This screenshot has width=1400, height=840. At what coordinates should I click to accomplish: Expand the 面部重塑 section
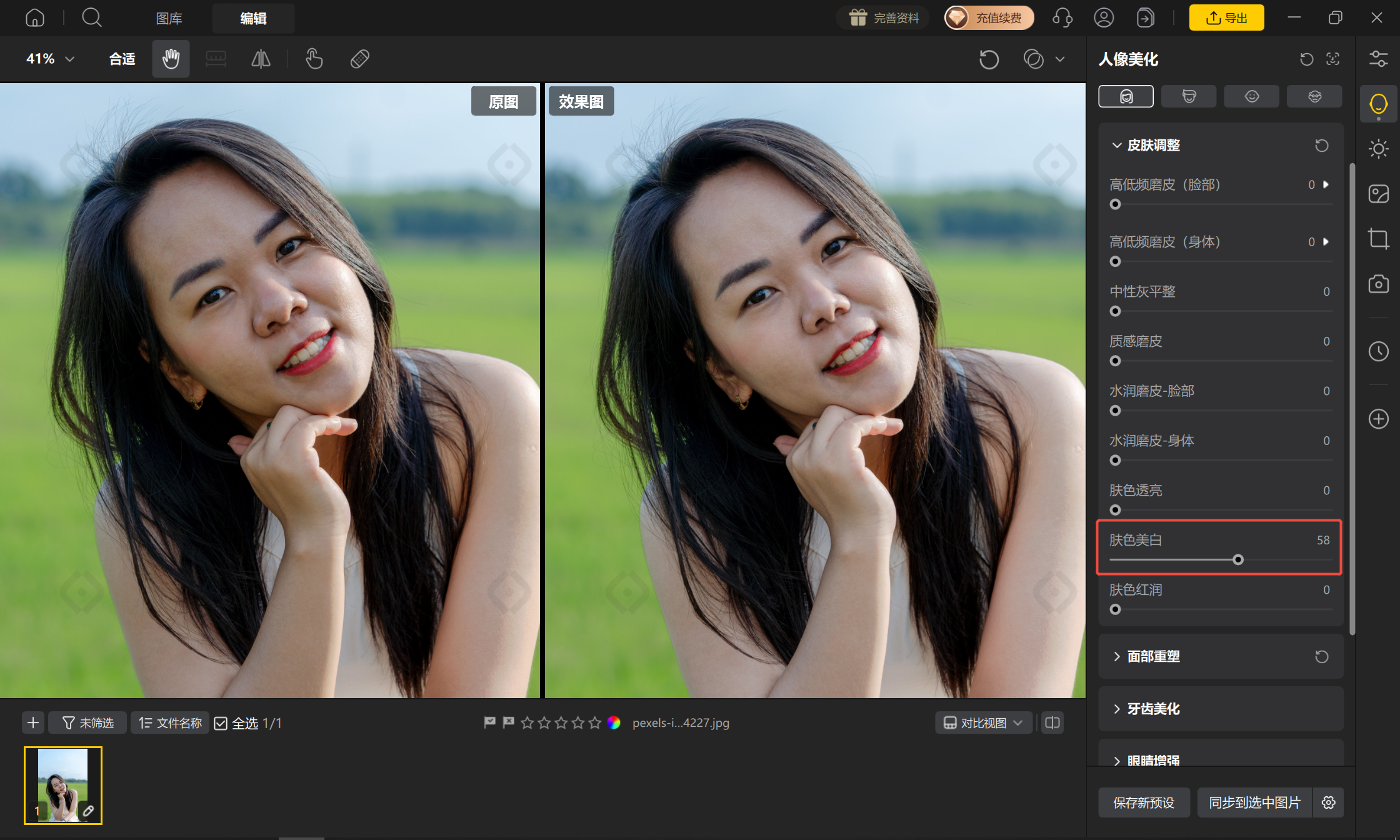point(1117,657)
